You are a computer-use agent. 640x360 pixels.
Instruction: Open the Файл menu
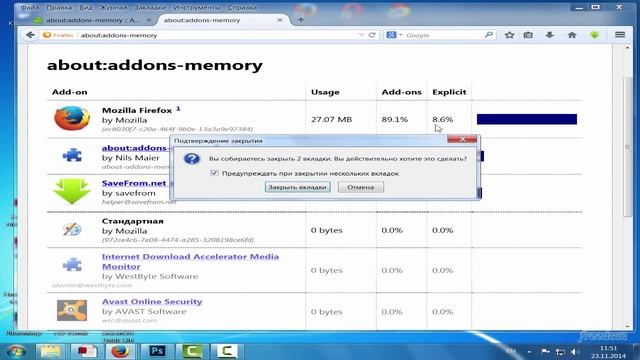(x=29, y=7)
